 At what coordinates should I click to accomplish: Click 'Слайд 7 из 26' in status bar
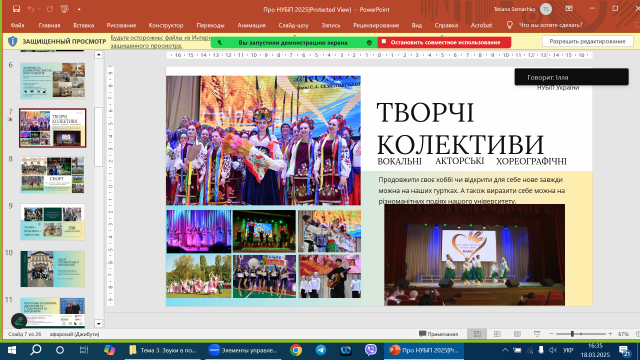pyautogui.click(x=25, y=334)
